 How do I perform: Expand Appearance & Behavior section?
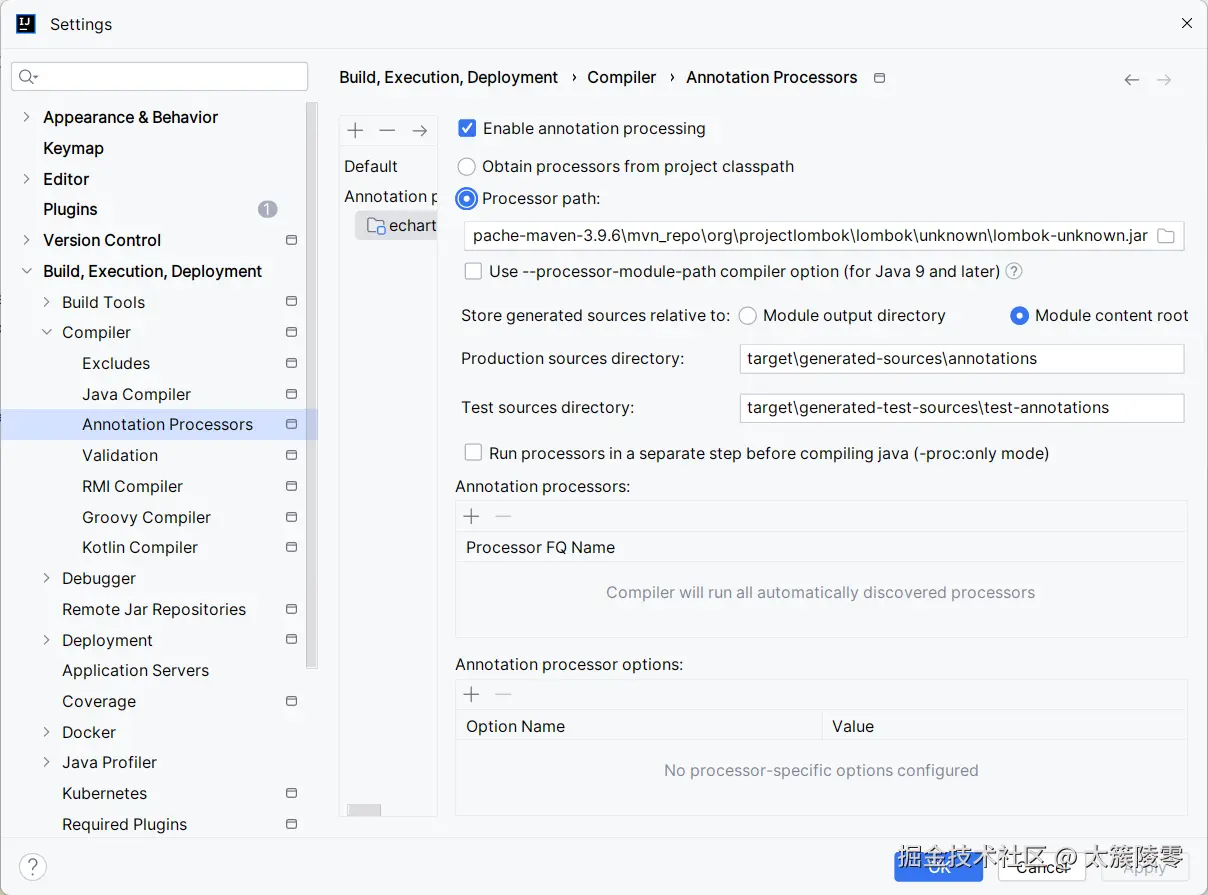[x=26, y=117]
